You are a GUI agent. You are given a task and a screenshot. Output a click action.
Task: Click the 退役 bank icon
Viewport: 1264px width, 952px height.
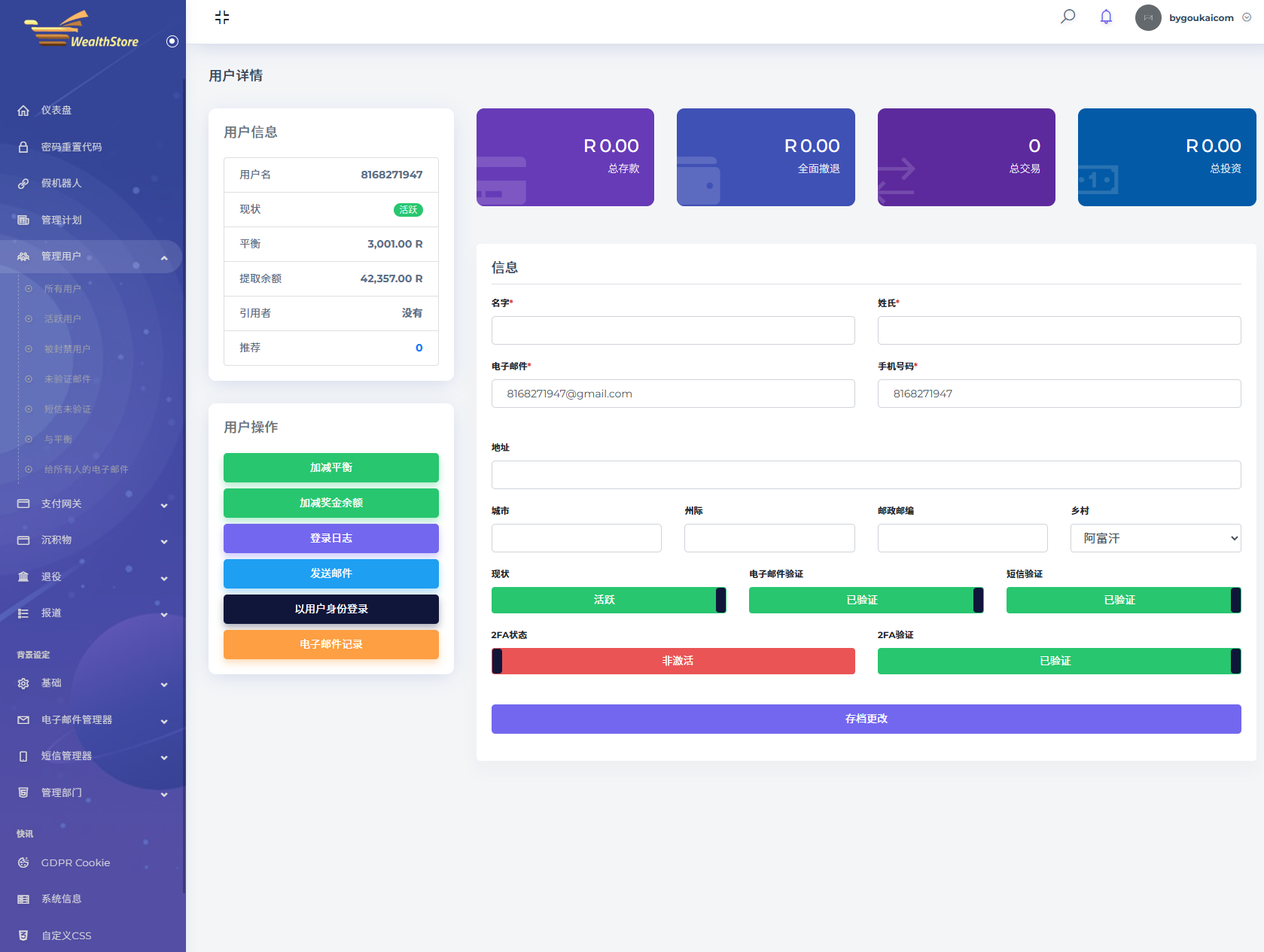tap(23, 576)
